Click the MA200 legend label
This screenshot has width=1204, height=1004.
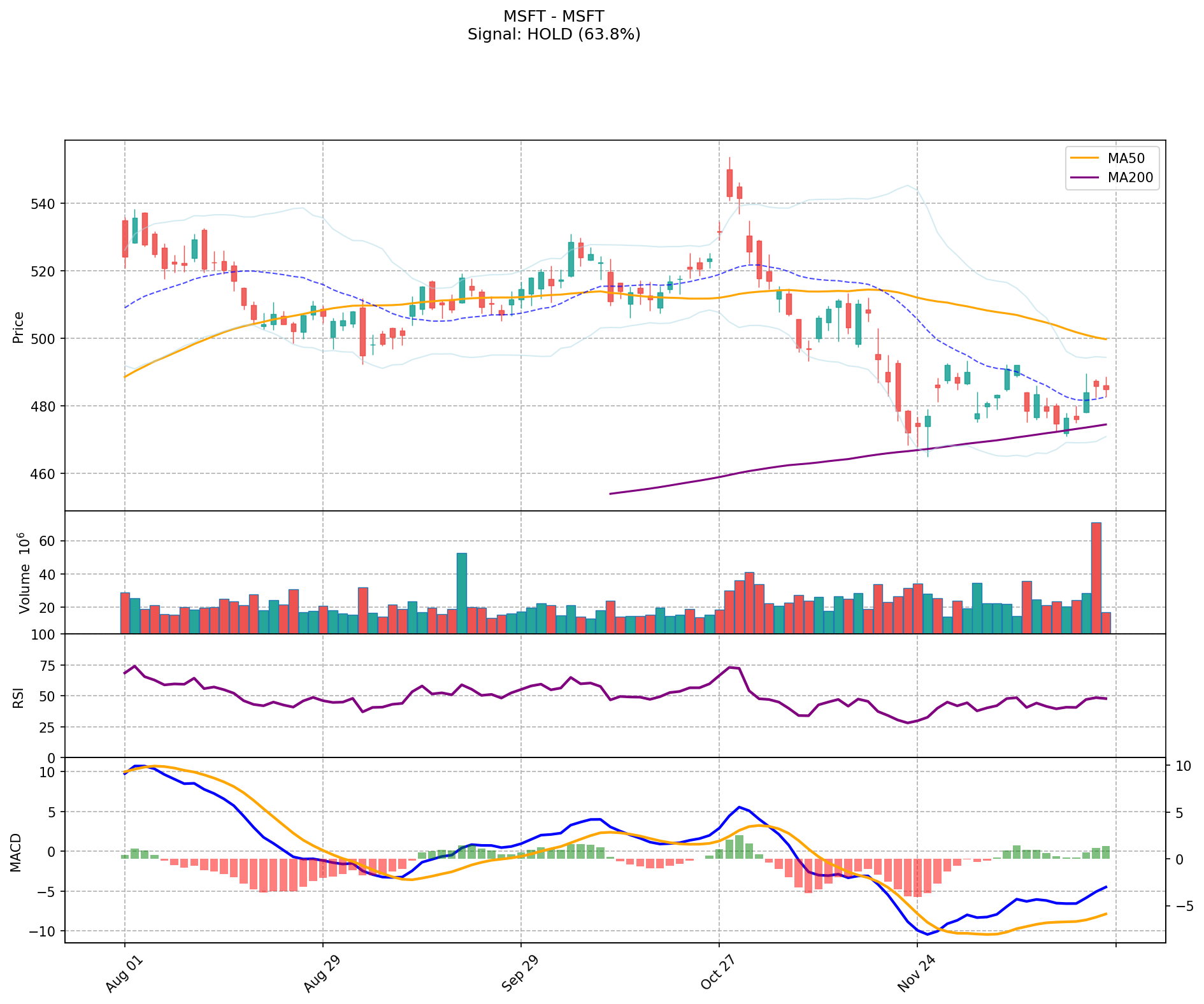click(x=1130, y=178)
